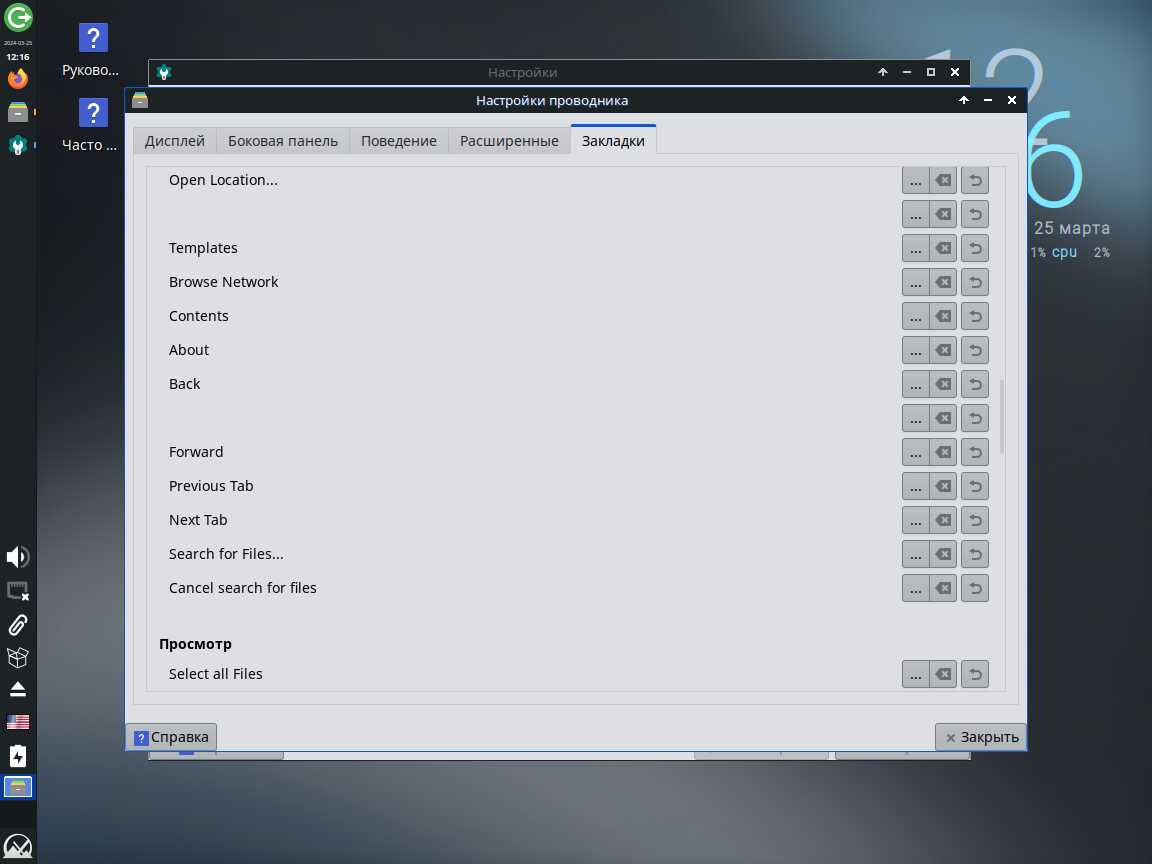Edit shortcut for Next Tab via ellipsis button

coord(915,520)
